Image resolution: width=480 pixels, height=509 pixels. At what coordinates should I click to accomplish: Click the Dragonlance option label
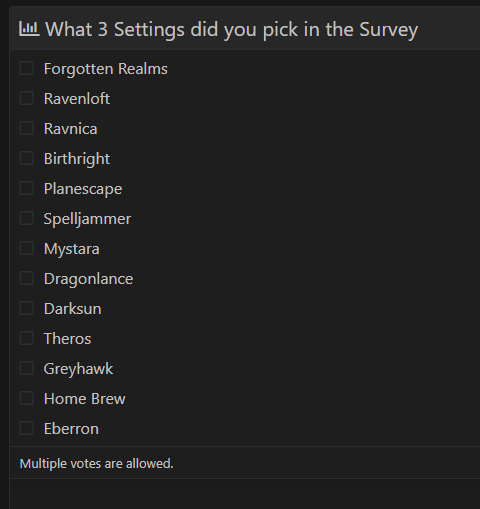pyautogui.click(x=88, y=279)
